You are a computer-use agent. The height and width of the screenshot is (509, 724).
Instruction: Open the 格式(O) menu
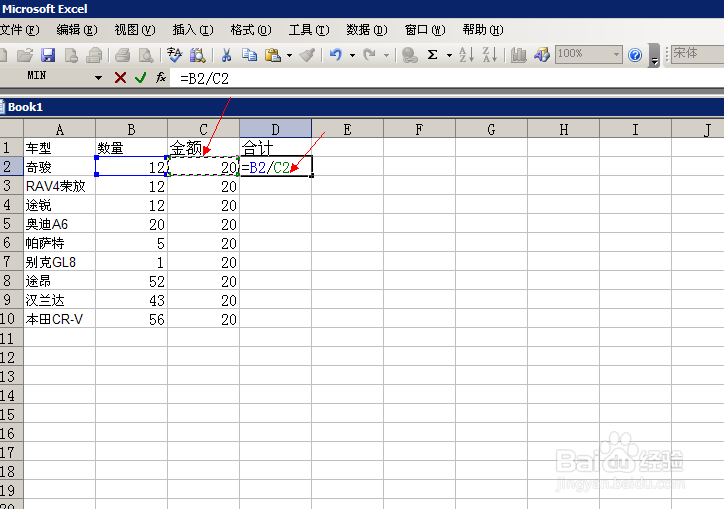(251, 30)
